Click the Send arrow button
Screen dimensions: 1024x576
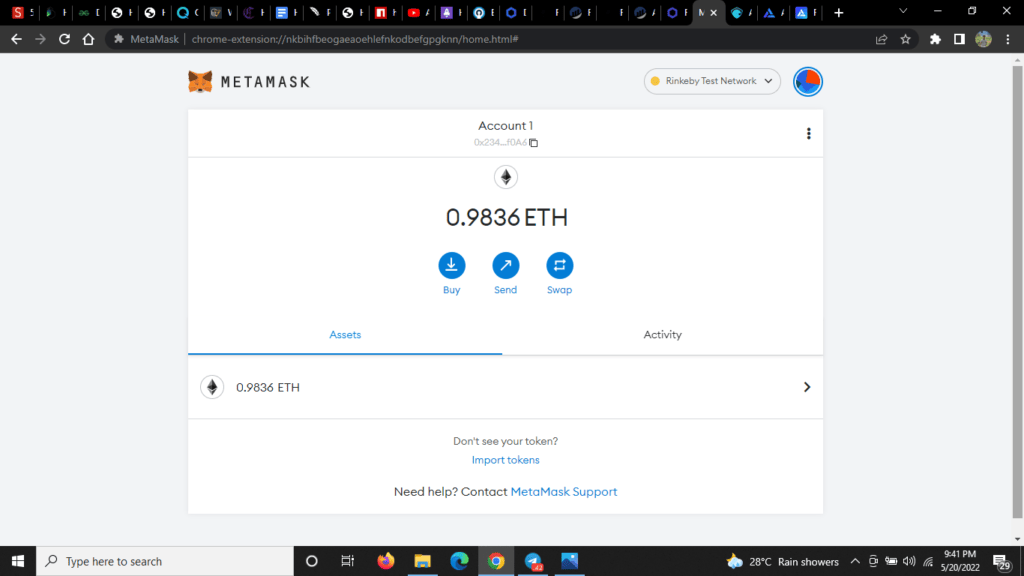[x=505, y=265]
